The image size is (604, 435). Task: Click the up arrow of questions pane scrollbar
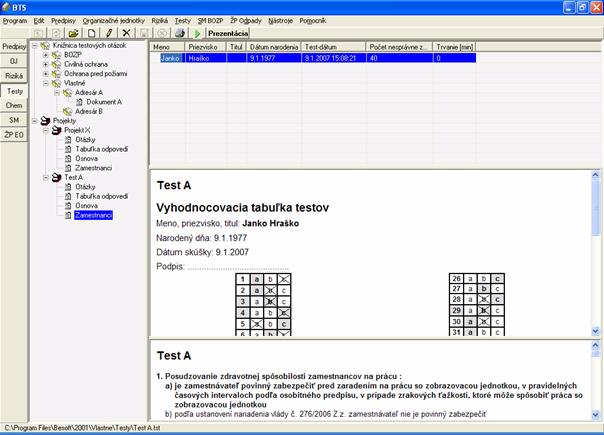596,346
